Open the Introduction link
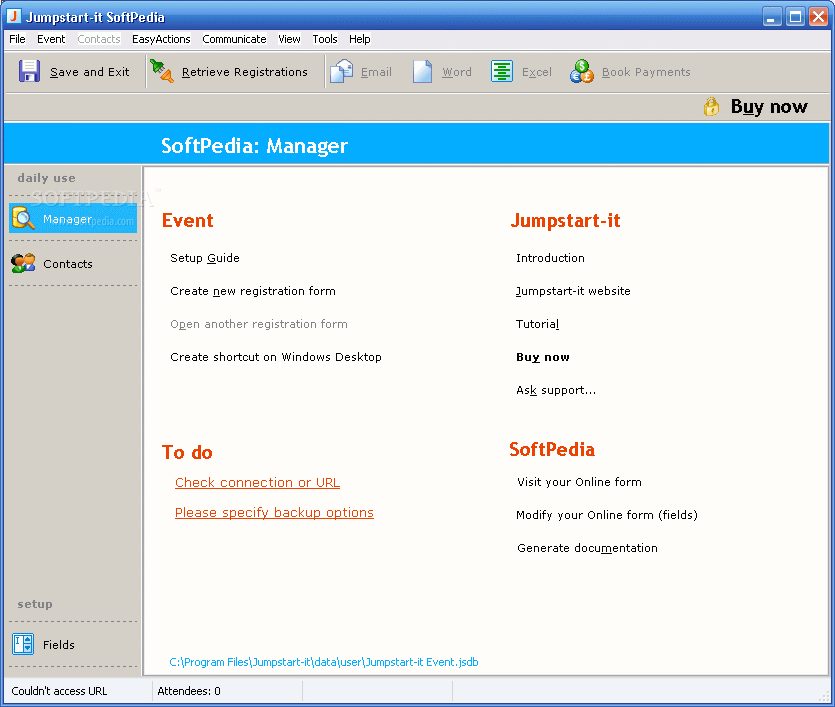The width and height of the screenshot is (835, 707). 550,258
